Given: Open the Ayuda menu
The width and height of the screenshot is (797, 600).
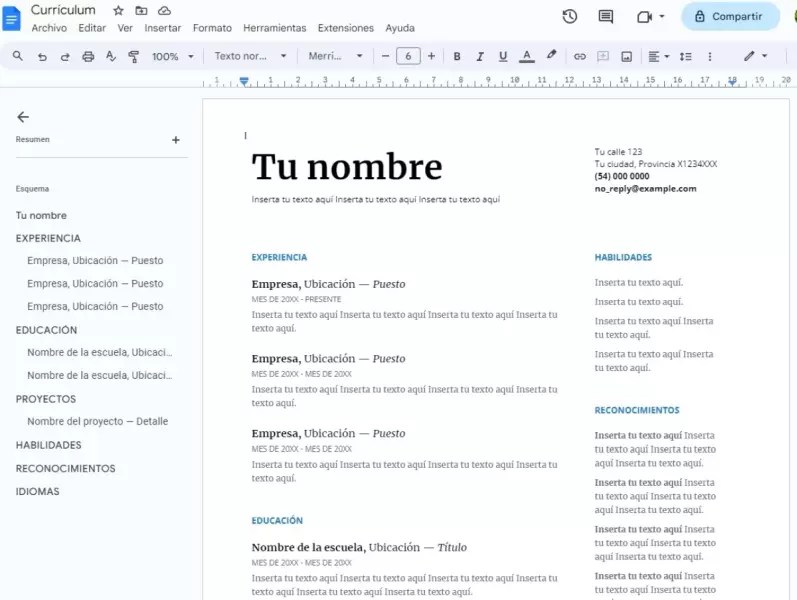Looking at the screenshot, I should (x=400, y=28).
